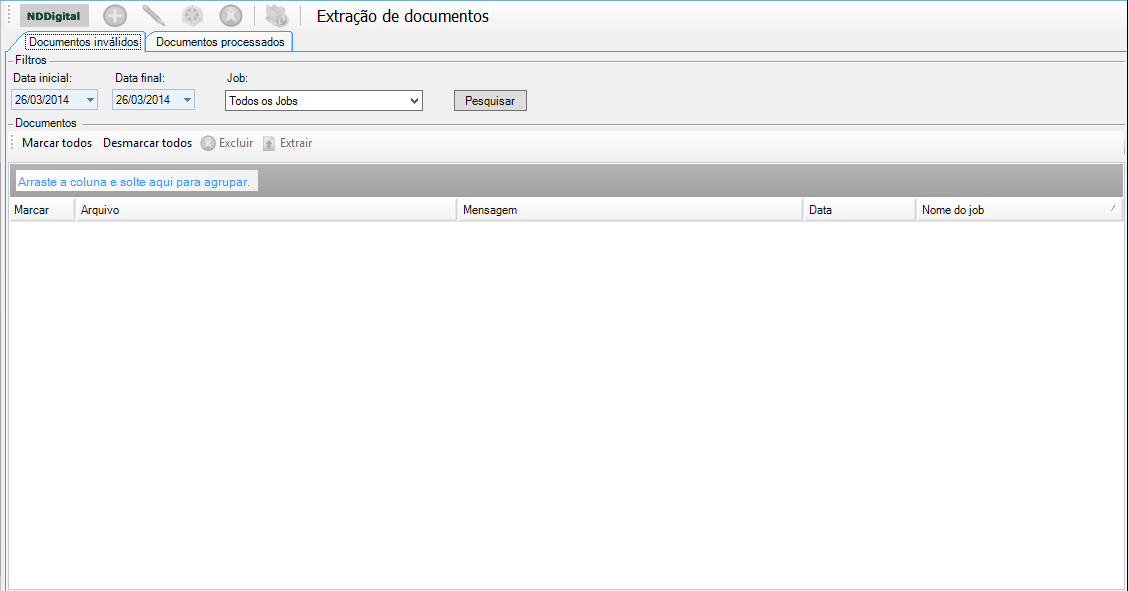This screenshot has width=1129, height=591.
Task: Click the settings gear toolbar icon
Action: pyautogui.click(x=192, y=16)
